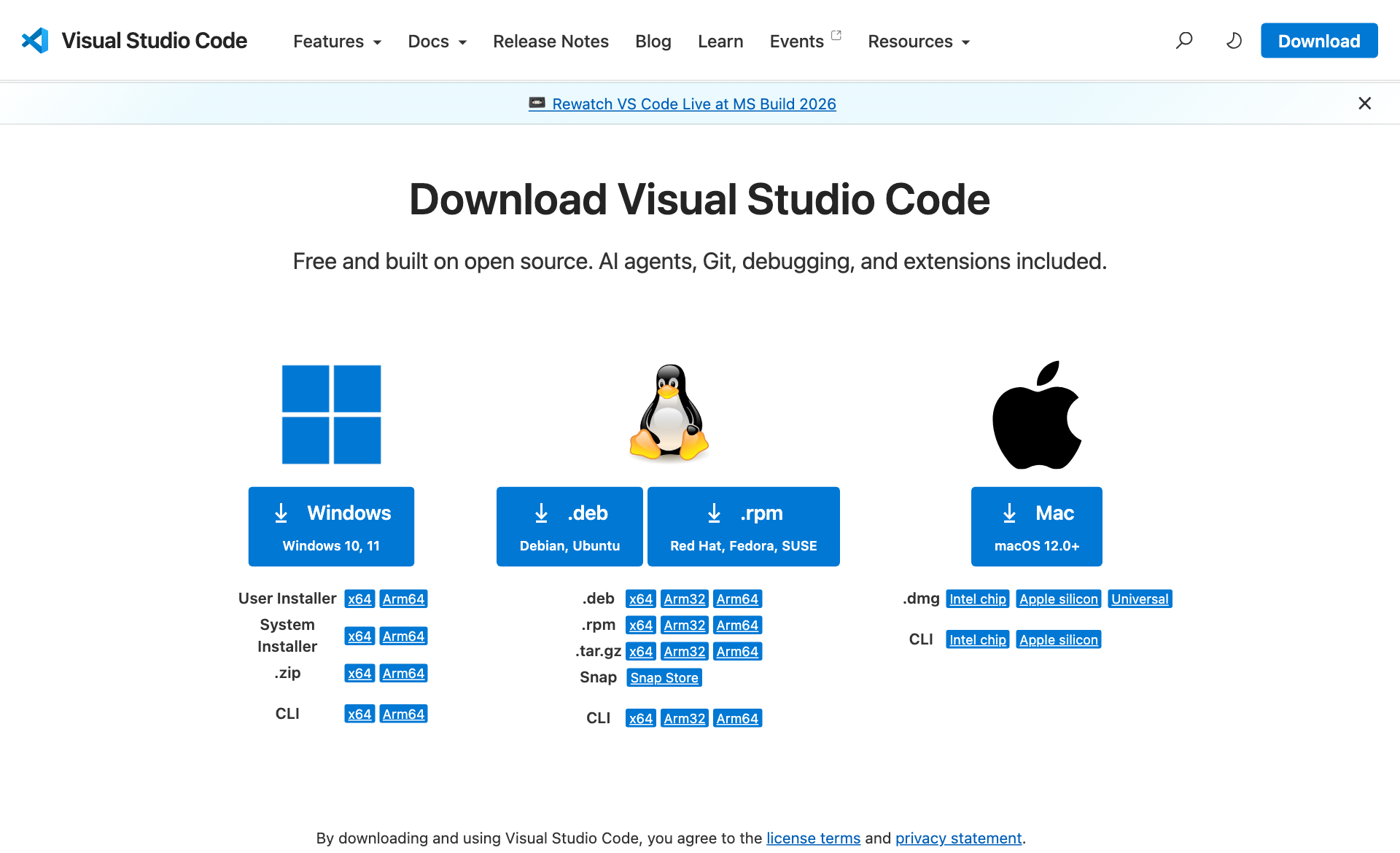Open the privacy statement link
The width and height of the screenshot is (1400, 853).
(x=958, y=838)
